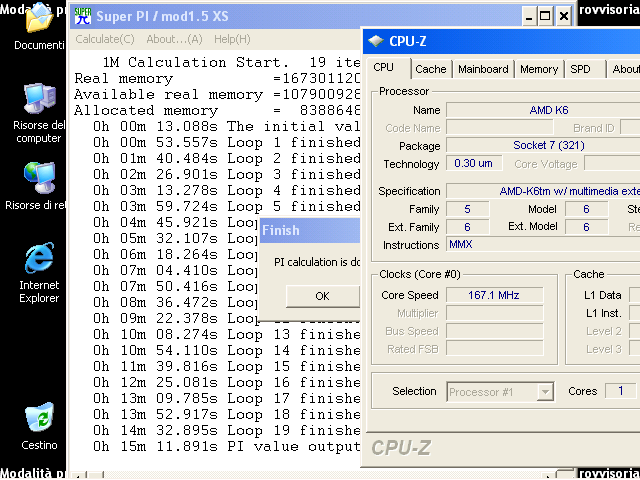This screenshot has height=480, width=640.
Task: Open the Documenti folder desktop icon
Action: [39, 27]
